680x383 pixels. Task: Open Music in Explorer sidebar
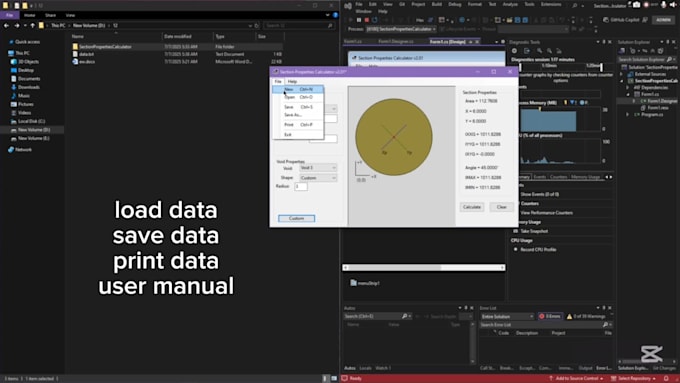(x=24, y=95)
